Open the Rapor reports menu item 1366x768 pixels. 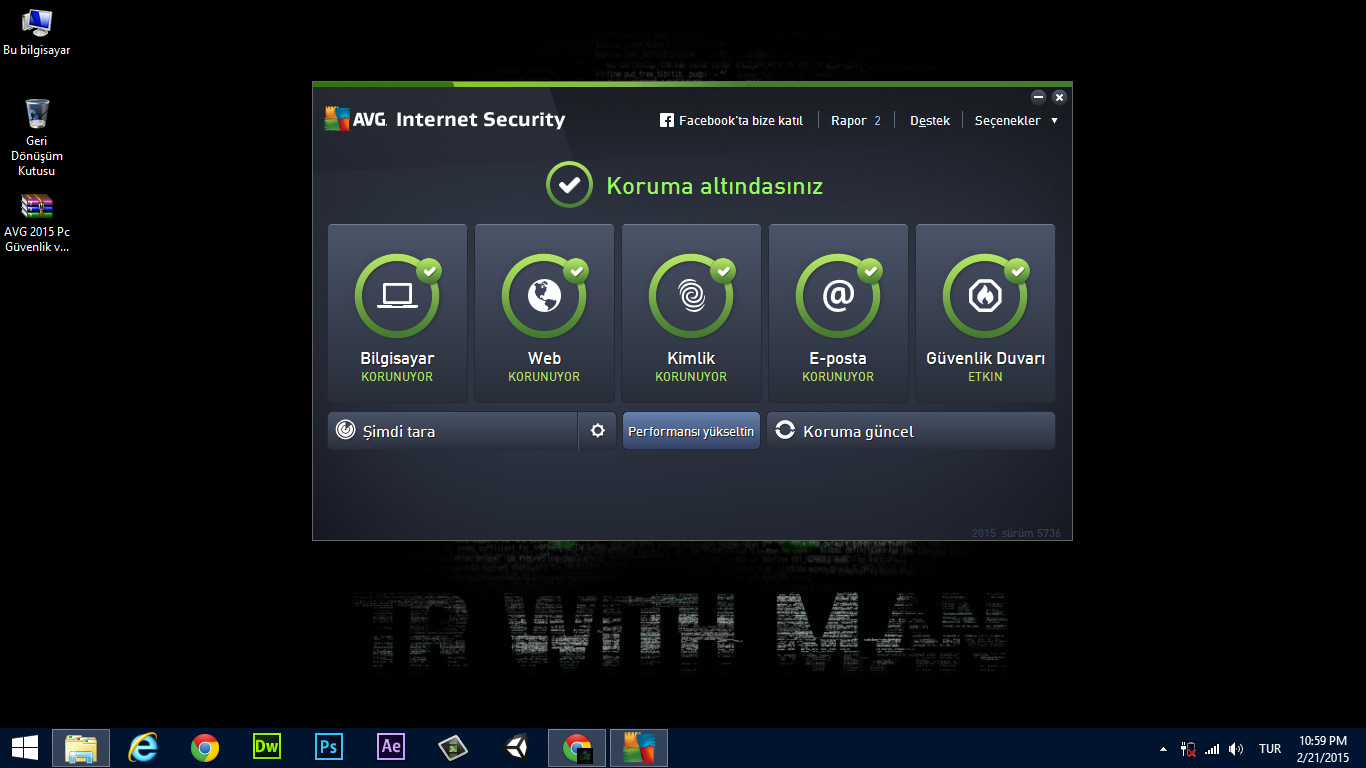(x=856, y=120)
